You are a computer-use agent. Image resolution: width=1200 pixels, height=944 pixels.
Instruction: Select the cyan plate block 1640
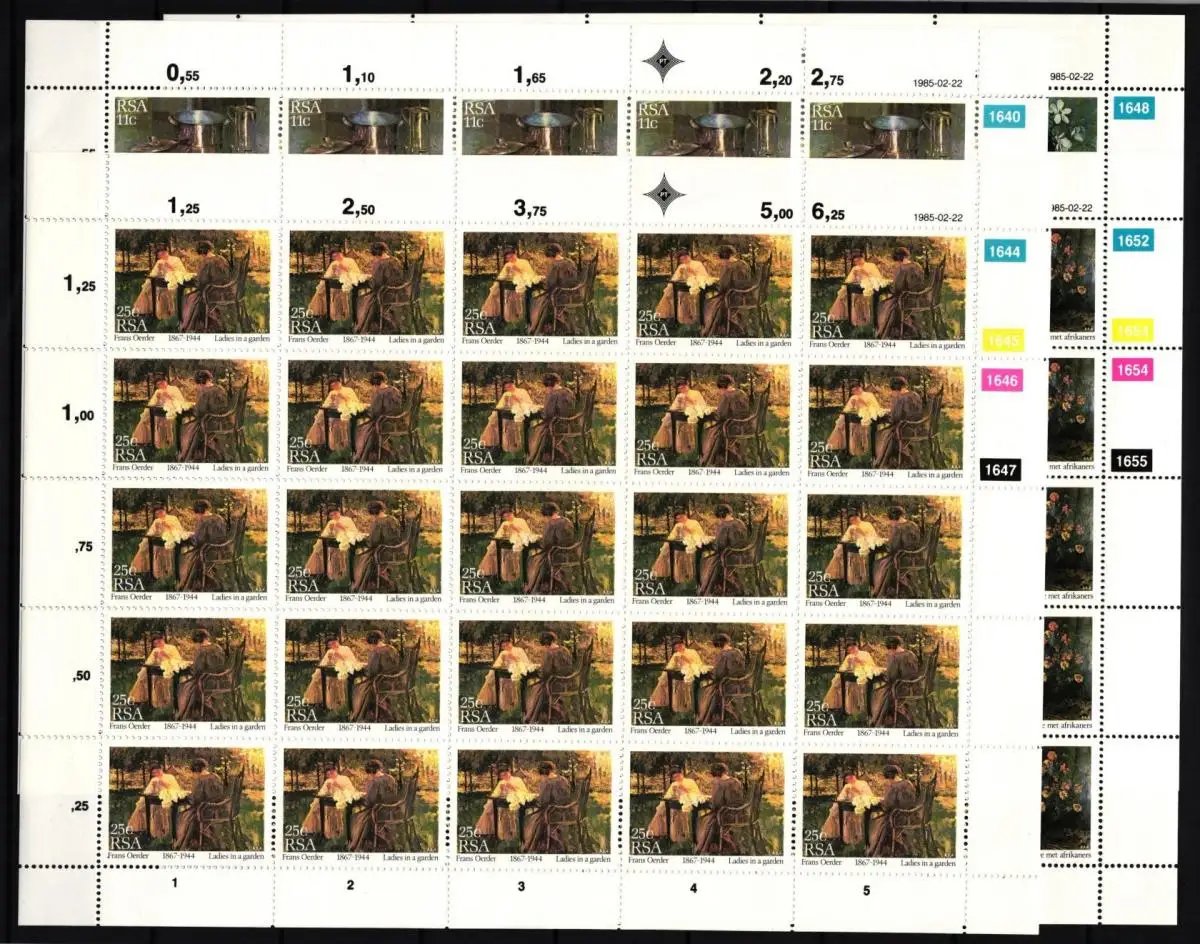[1004, 117]
